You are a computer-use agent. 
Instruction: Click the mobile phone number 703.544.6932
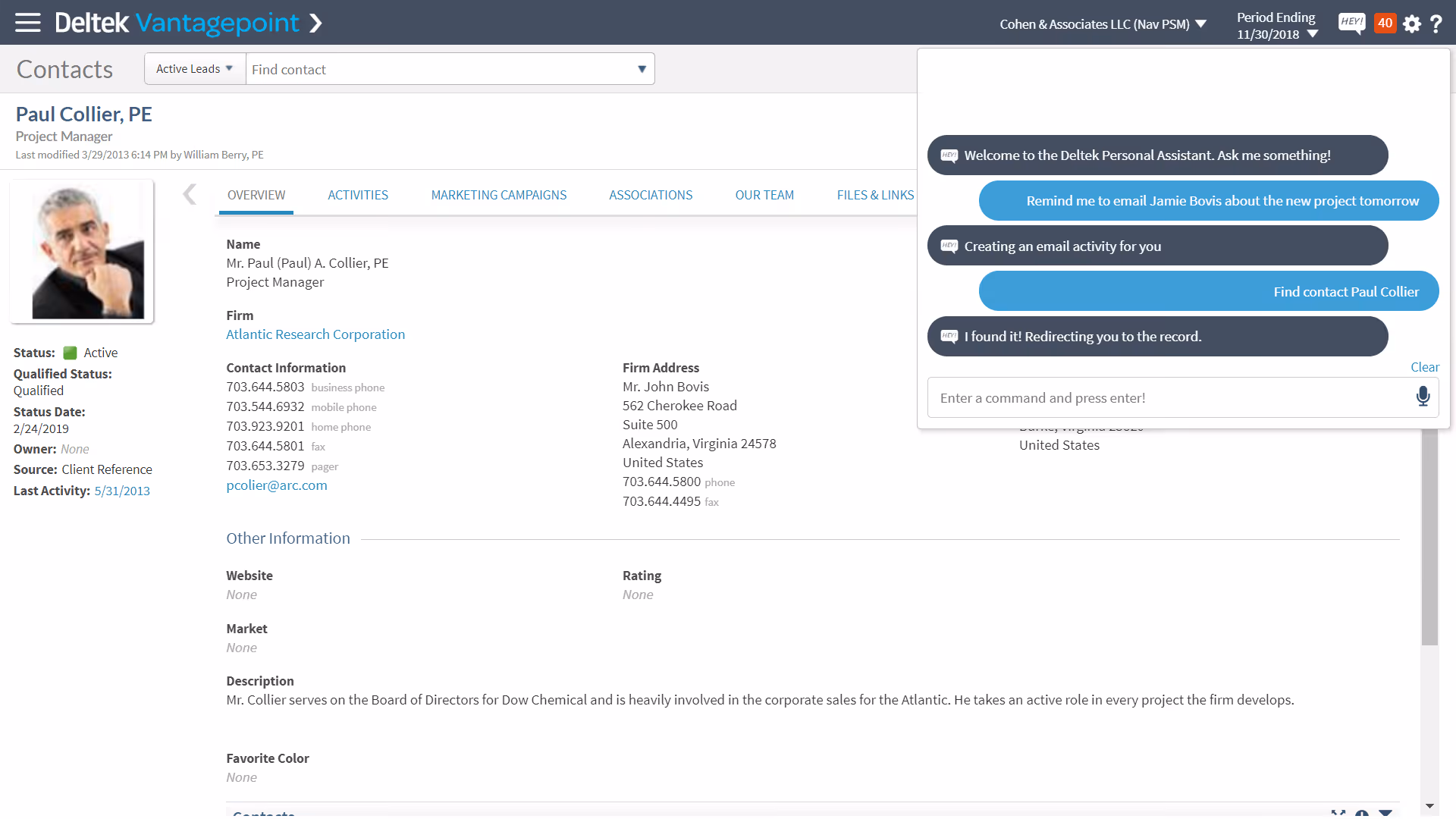click(x=265, y=406)
